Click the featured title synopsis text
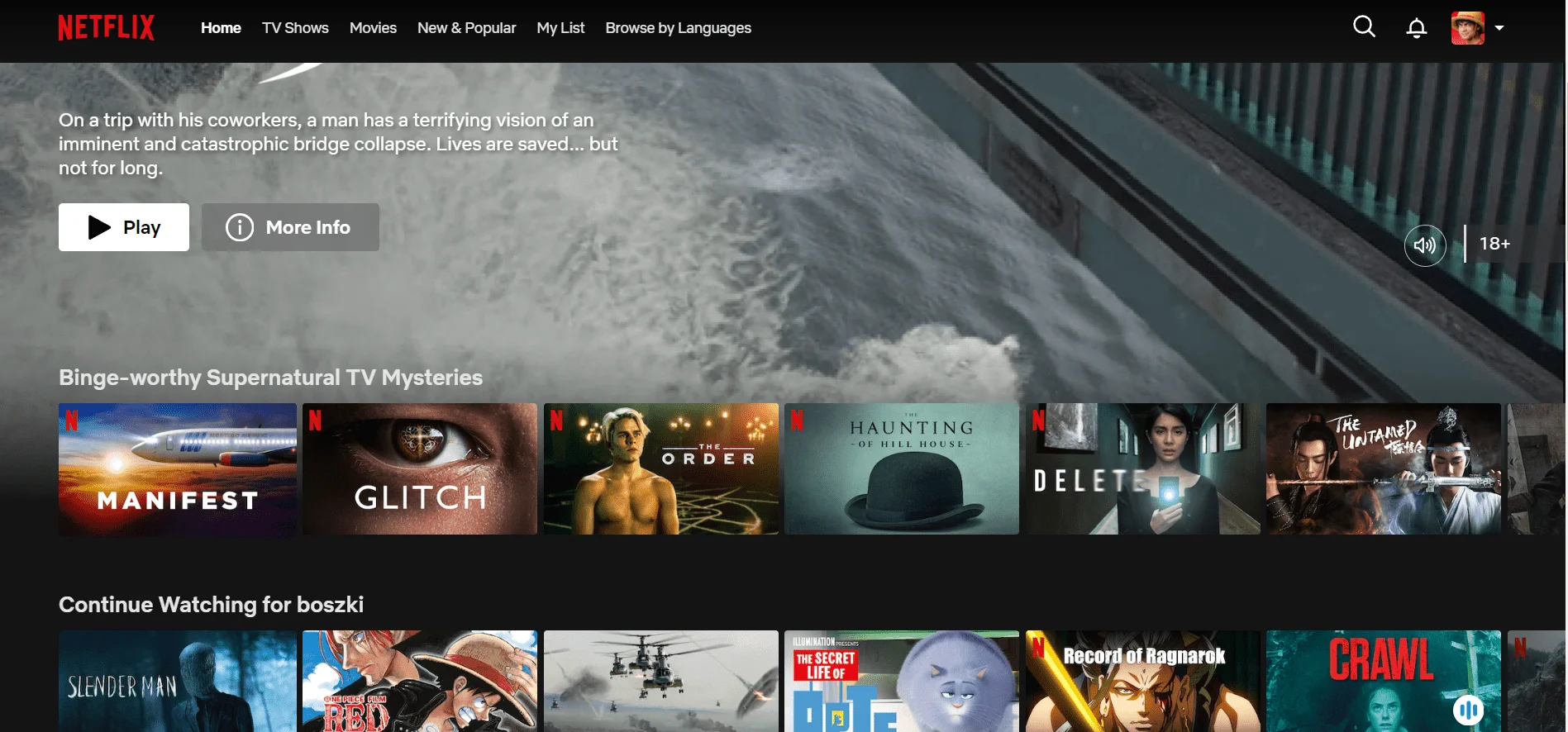Viewport: 1568px width, 732px height. (338, 144)
